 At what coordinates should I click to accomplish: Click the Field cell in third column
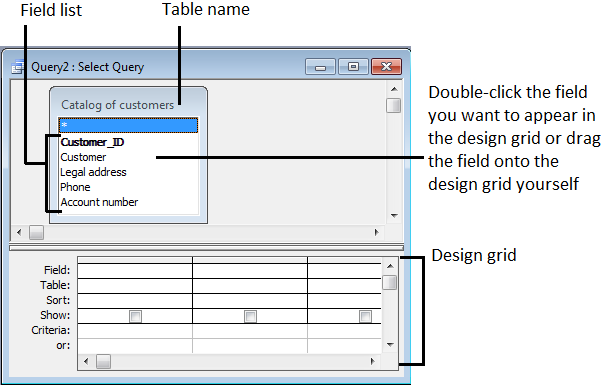pos(344,271)
